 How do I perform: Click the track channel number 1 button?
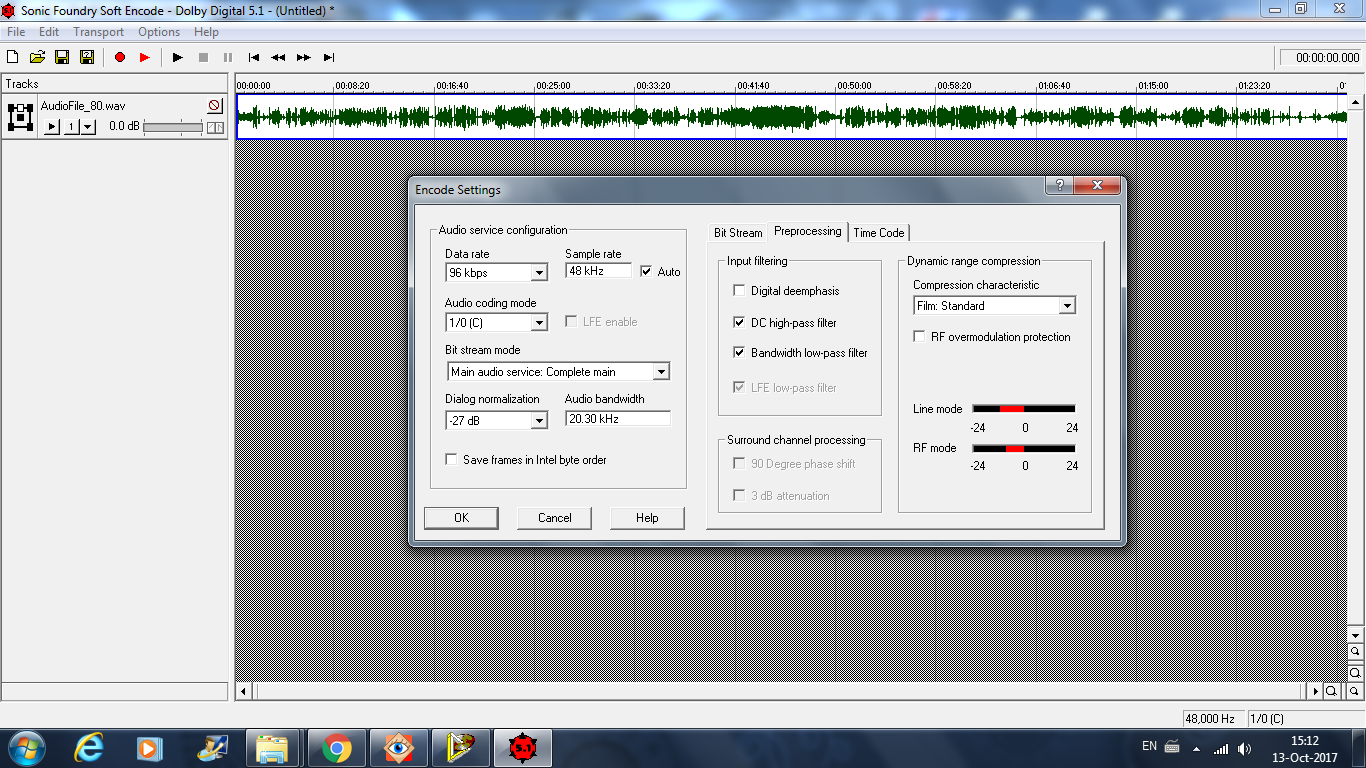coord(71,127)
